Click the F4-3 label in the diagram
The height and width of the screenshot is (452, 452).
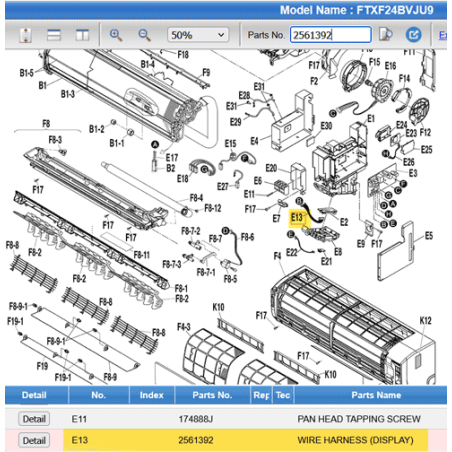click(184, 327)
